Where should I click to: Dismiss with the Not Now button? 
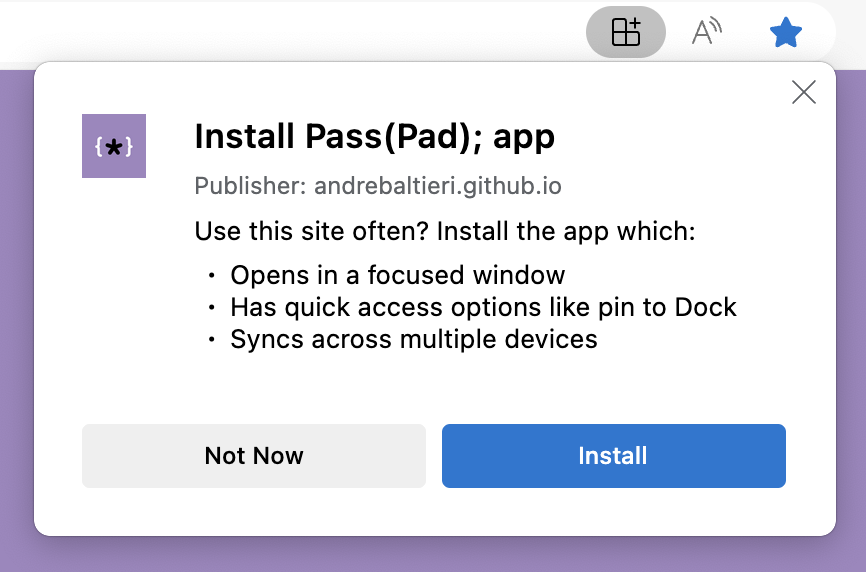click(x=254, y=456)
